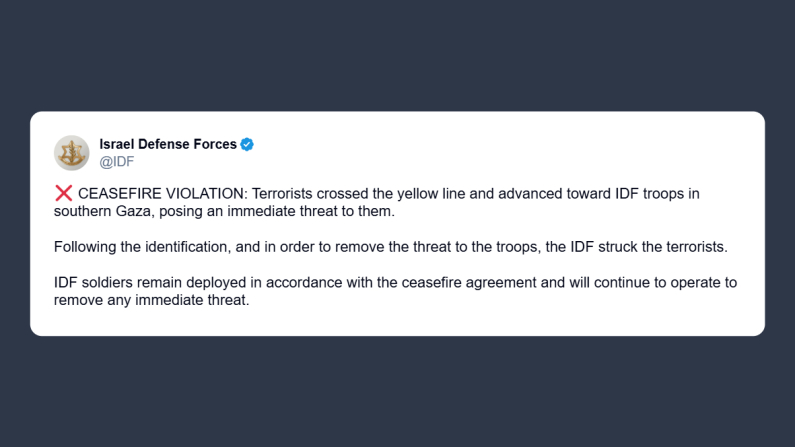Click the Israel Defense Forces profile avatar
This screenshot has width=795, height=447.
[x=72, y=152]
